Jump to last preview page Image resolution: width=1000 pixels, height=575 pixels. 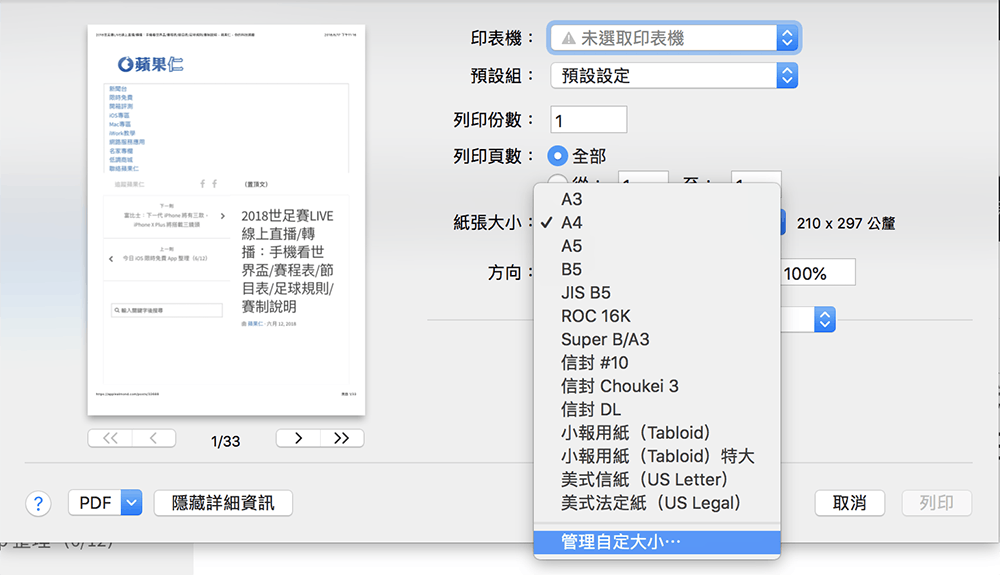(x=341, y=438)
